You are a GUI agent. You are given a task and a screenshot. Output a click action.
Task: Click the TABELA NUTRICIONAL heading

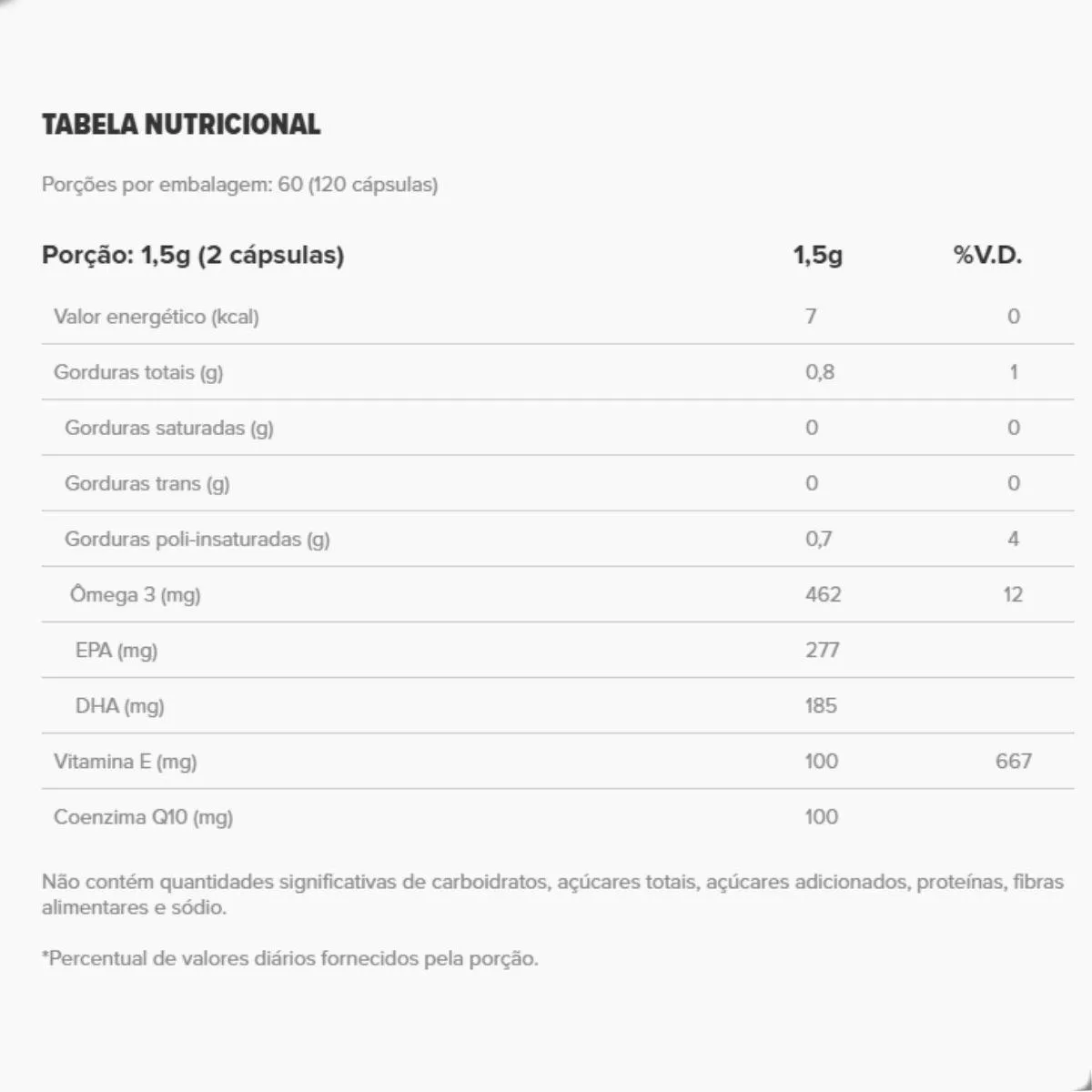click(x=181, y=125)
